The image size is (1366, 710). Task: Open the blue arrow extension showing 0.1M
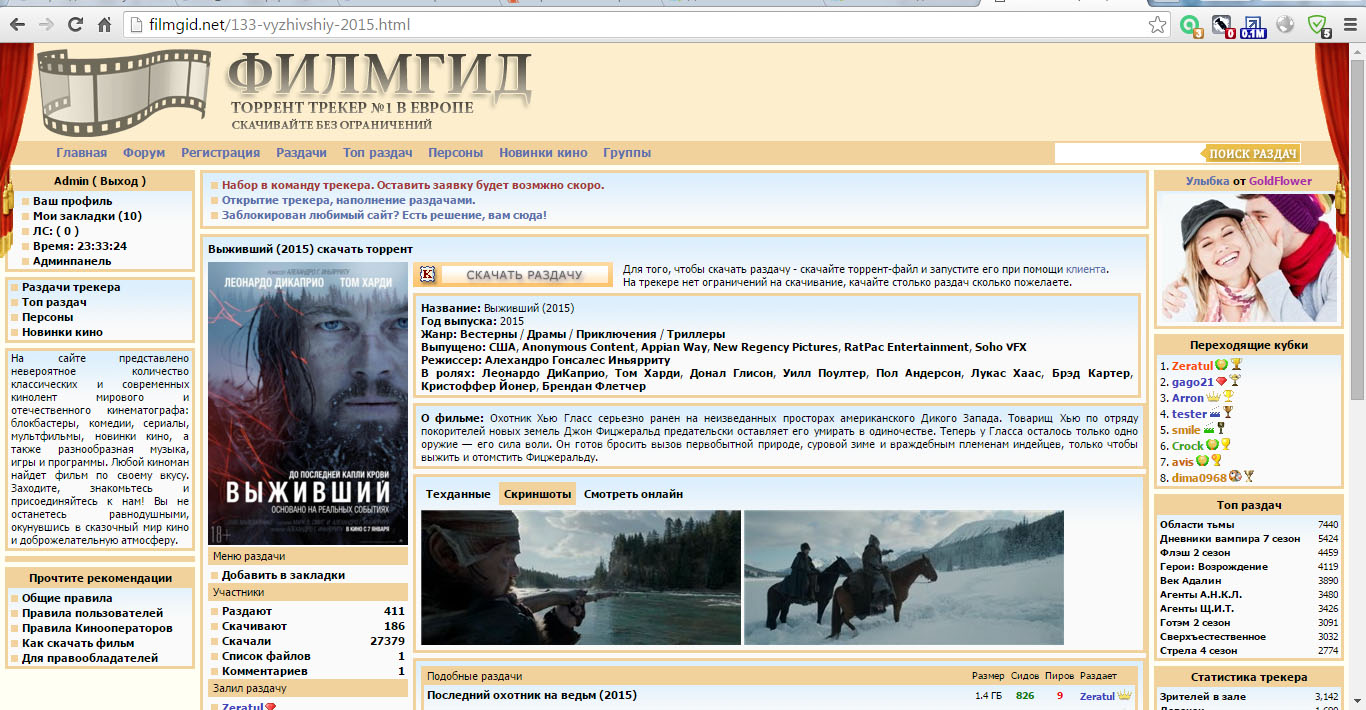[x=1253, y=26]
